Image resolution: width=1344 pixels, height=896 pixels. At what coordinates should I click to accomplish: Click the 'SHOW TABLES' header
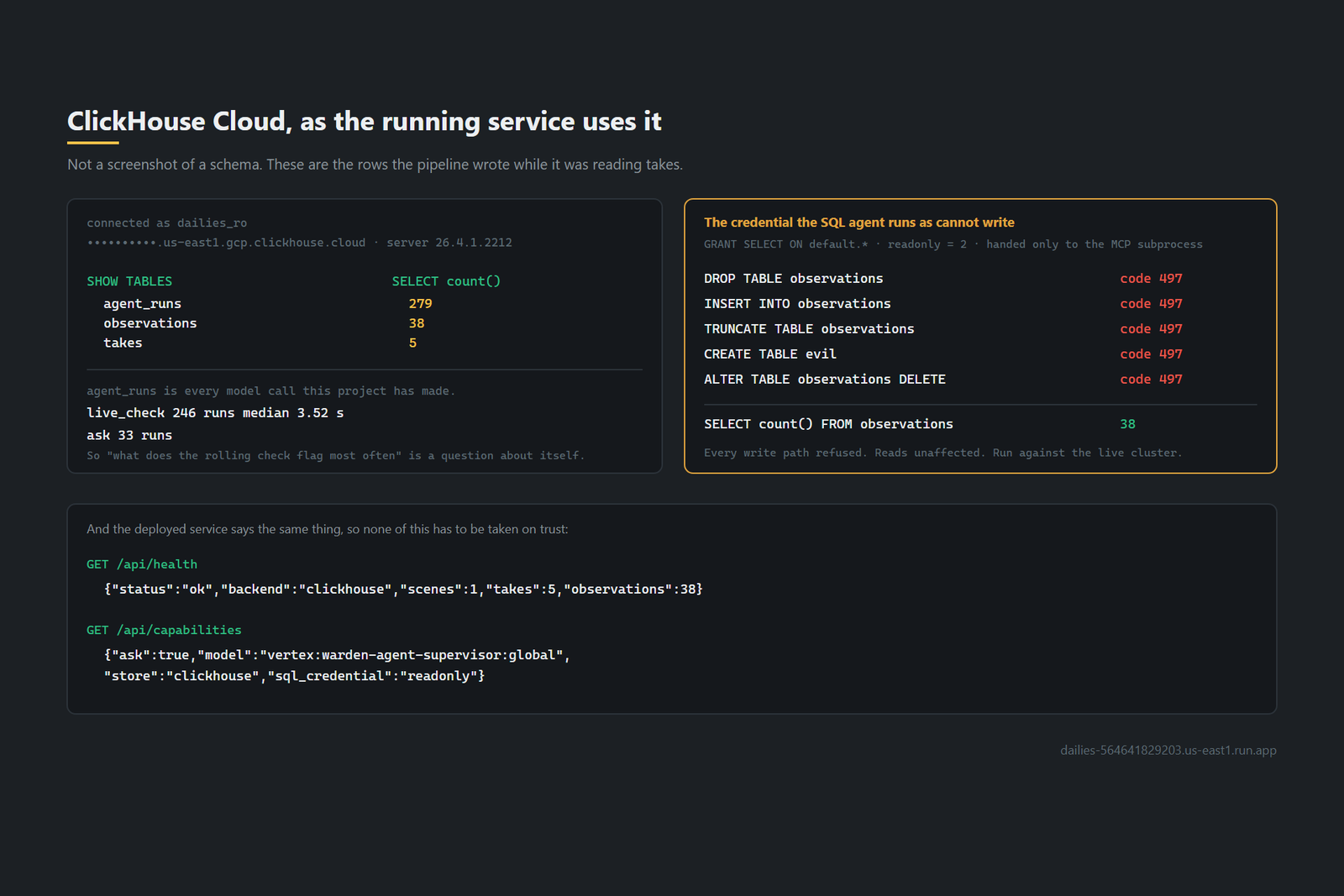point(129,281)
